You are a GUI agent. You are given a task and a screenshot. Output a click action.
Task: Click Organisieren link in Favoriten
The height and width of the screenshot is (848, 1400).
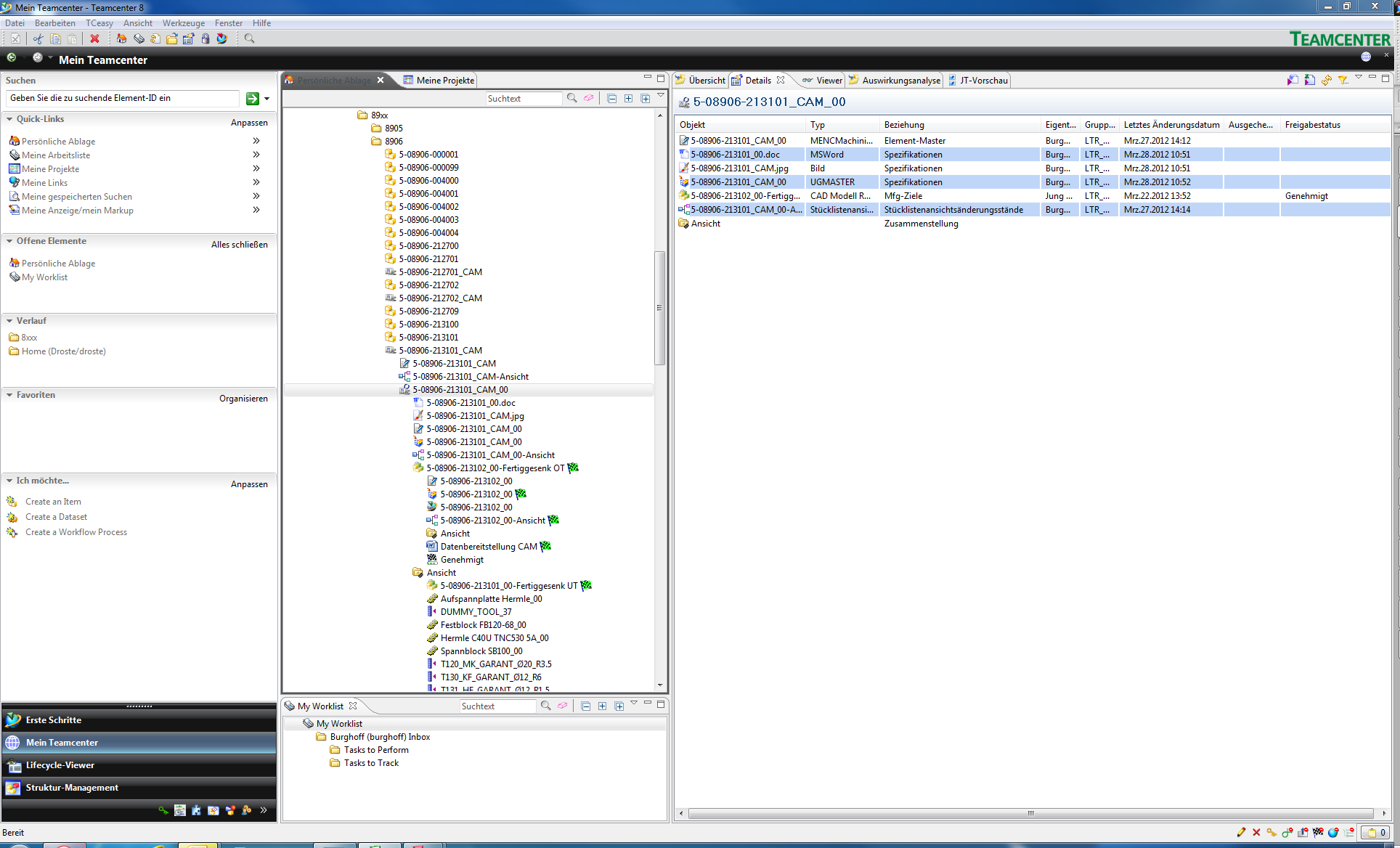pyautogui.click(x=243, y=399)
